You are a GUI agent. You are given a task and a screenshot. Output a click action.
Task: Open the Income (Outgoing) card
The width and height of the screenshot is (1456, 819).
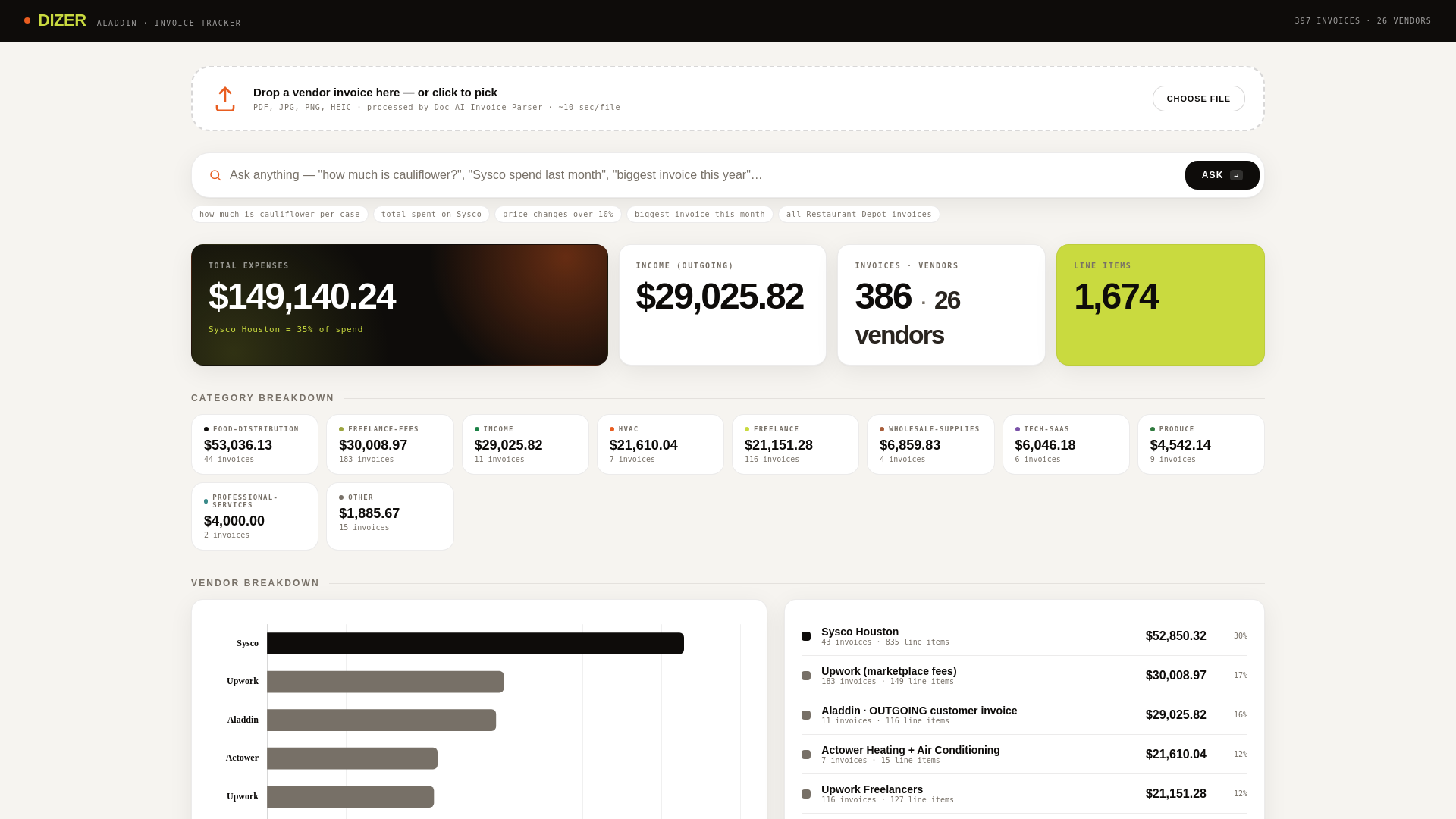click(x=723, y=305)
